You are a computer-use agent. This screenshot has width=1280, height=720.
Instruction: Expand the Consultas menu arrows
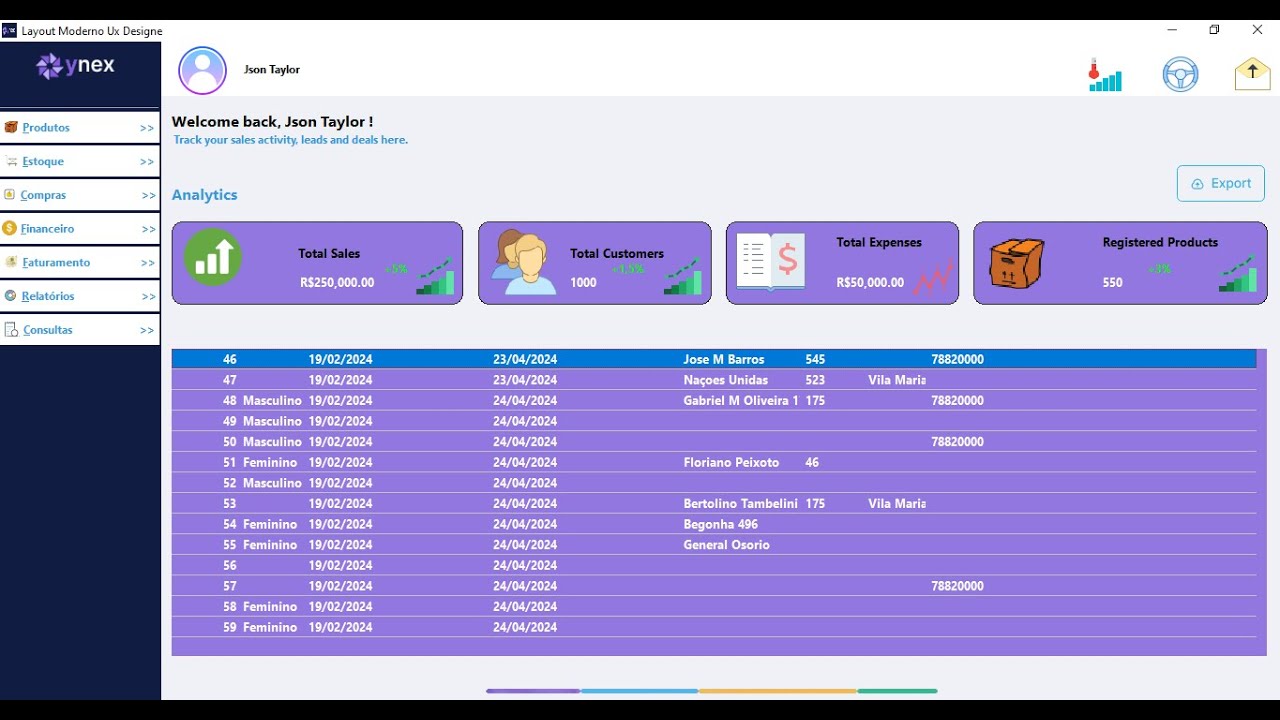(x=147, y=330)
